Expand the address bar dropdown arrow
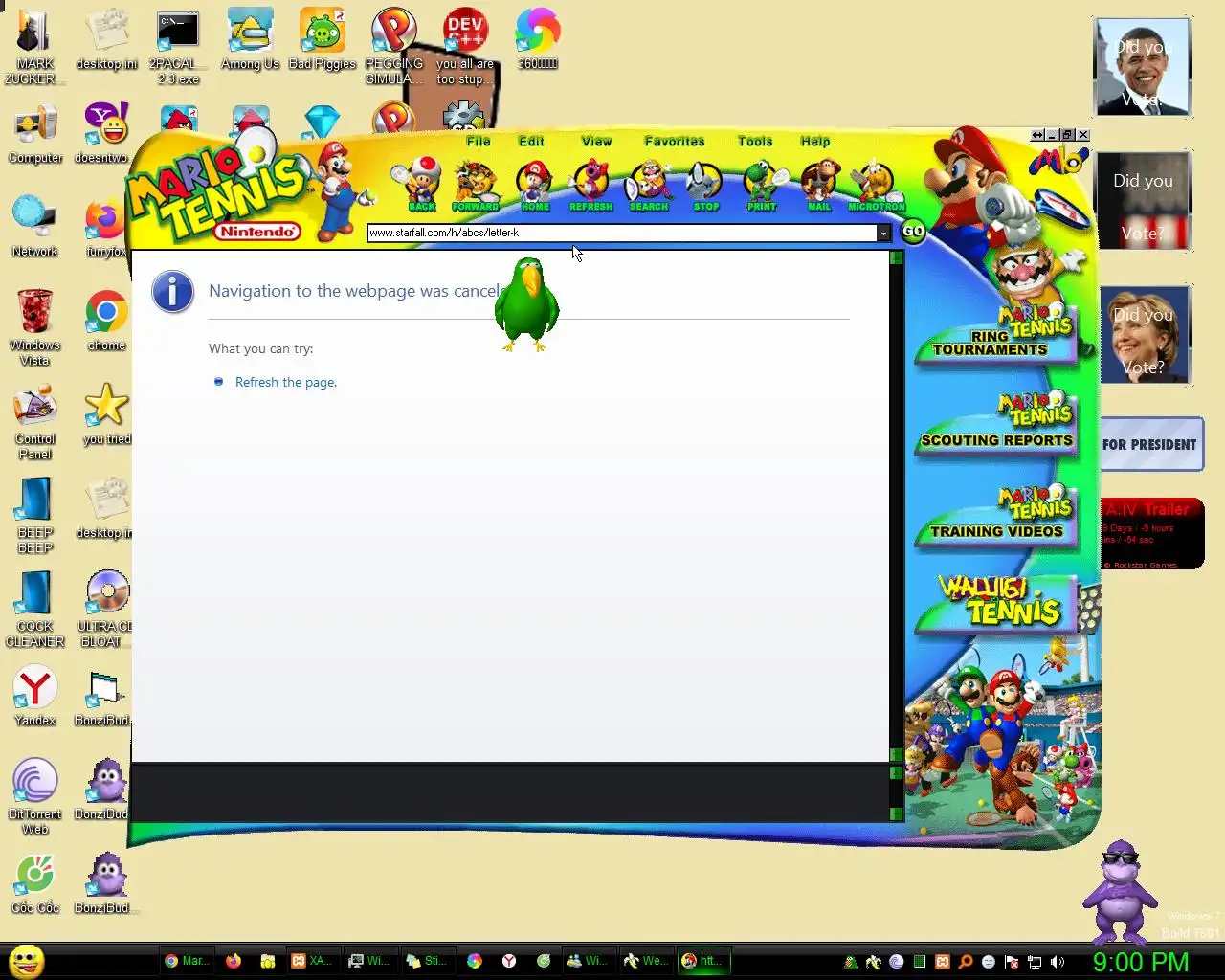 (883, 233)
